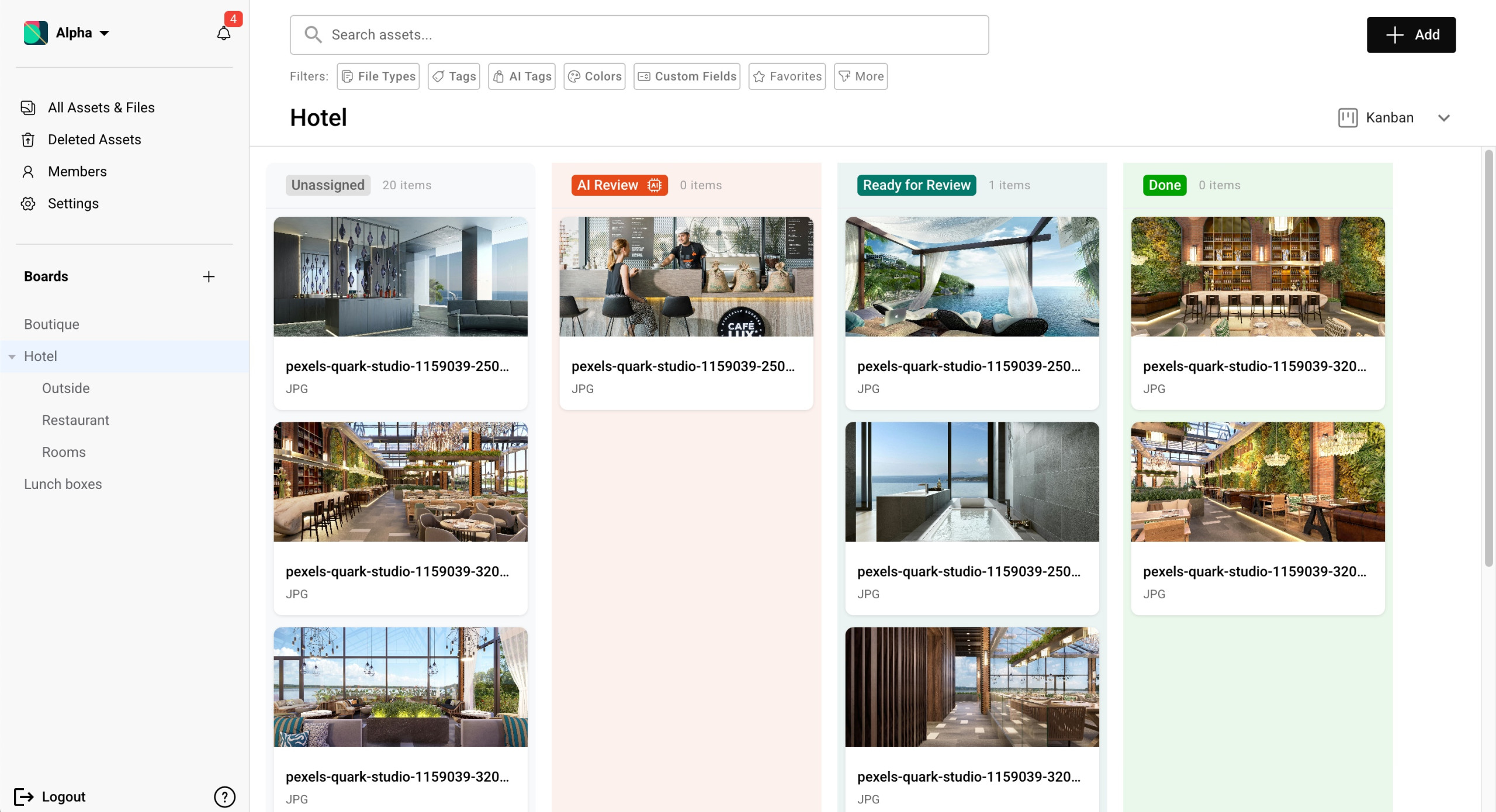Open the Kanban view chevron dropdown
The image size is (1496, 812).
[1443, 118]
